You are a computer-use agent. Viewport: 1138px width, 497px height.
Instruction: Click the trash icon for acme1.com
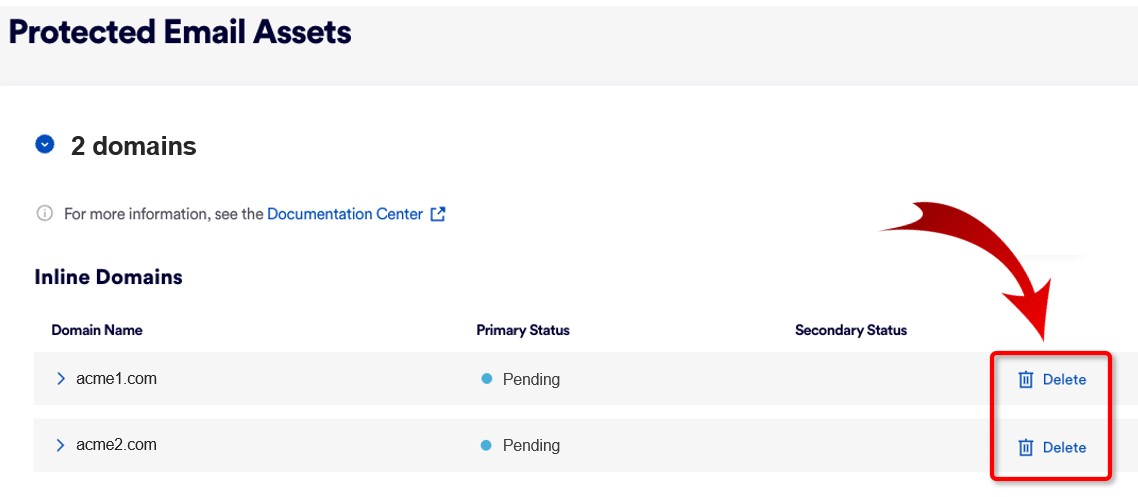click(x=1025, y=380)
